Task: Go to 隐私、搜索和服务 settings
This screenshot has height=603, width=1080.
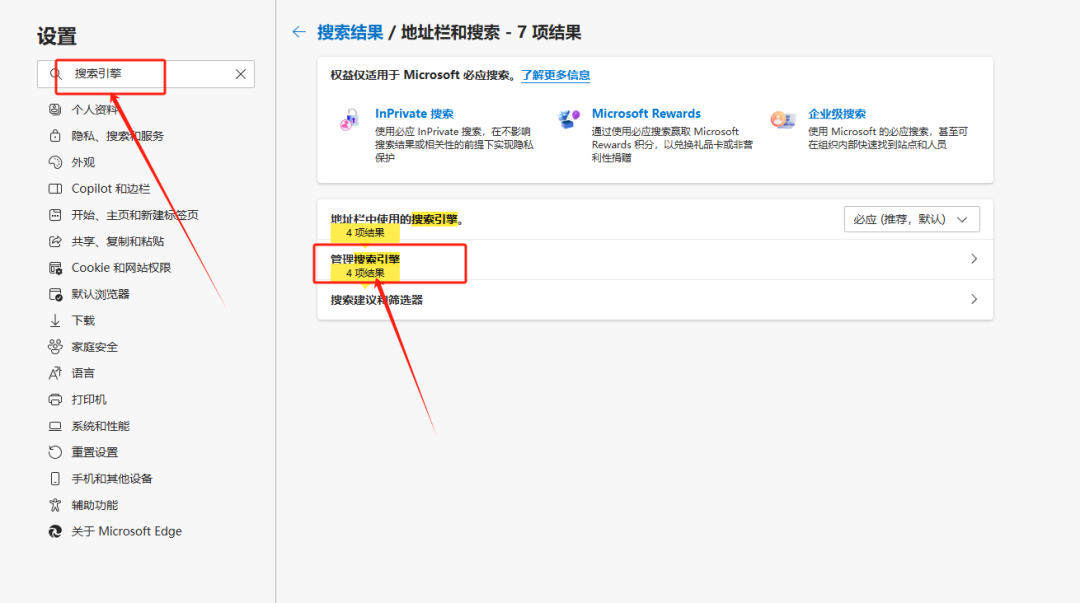Action: tap(118, 136)
